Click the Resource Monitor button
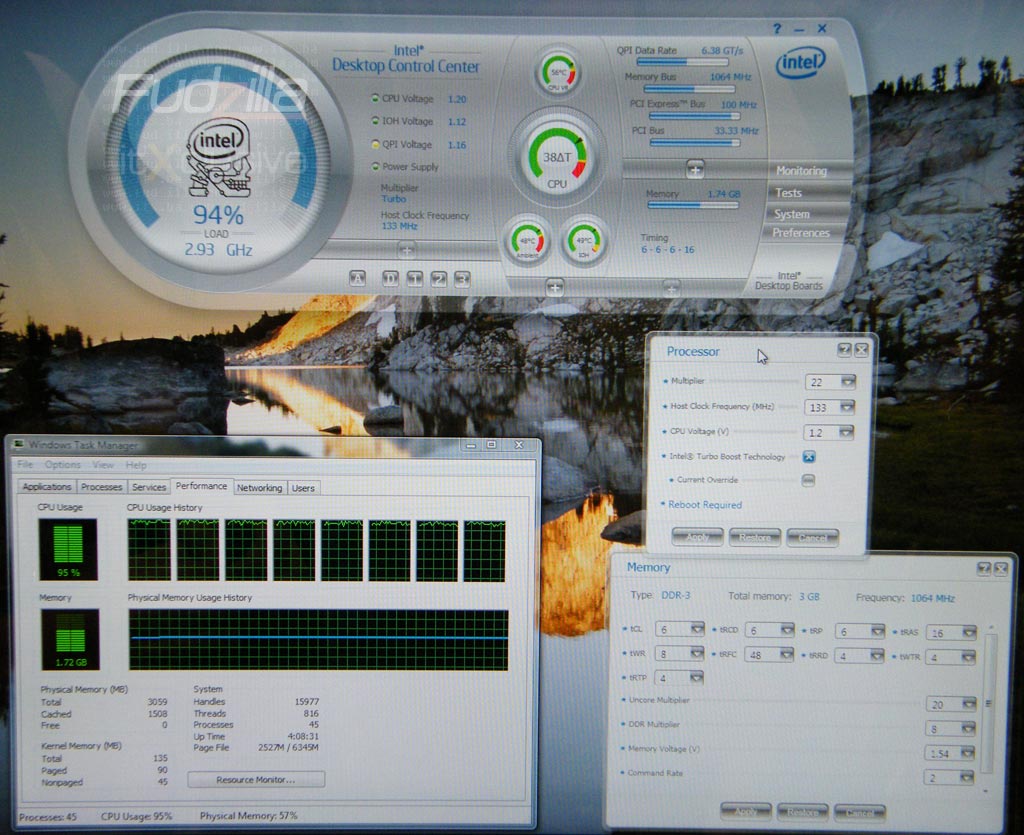Screen dimensions: 1024x835 255,779
